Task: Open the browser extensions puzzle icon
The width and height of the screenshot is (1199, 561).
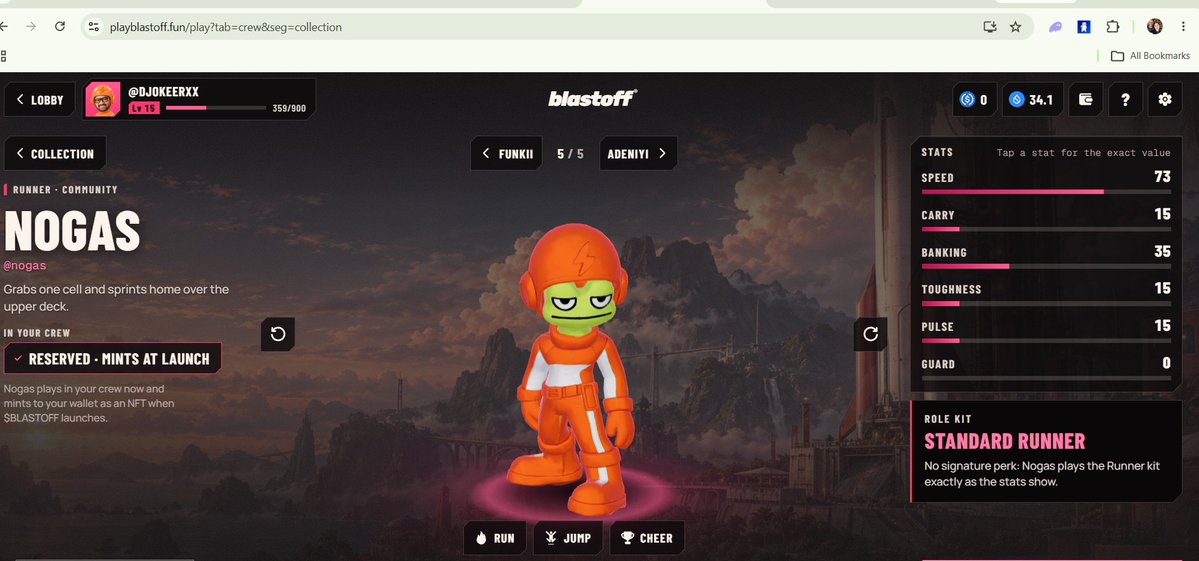Action: coord(1113,27)
